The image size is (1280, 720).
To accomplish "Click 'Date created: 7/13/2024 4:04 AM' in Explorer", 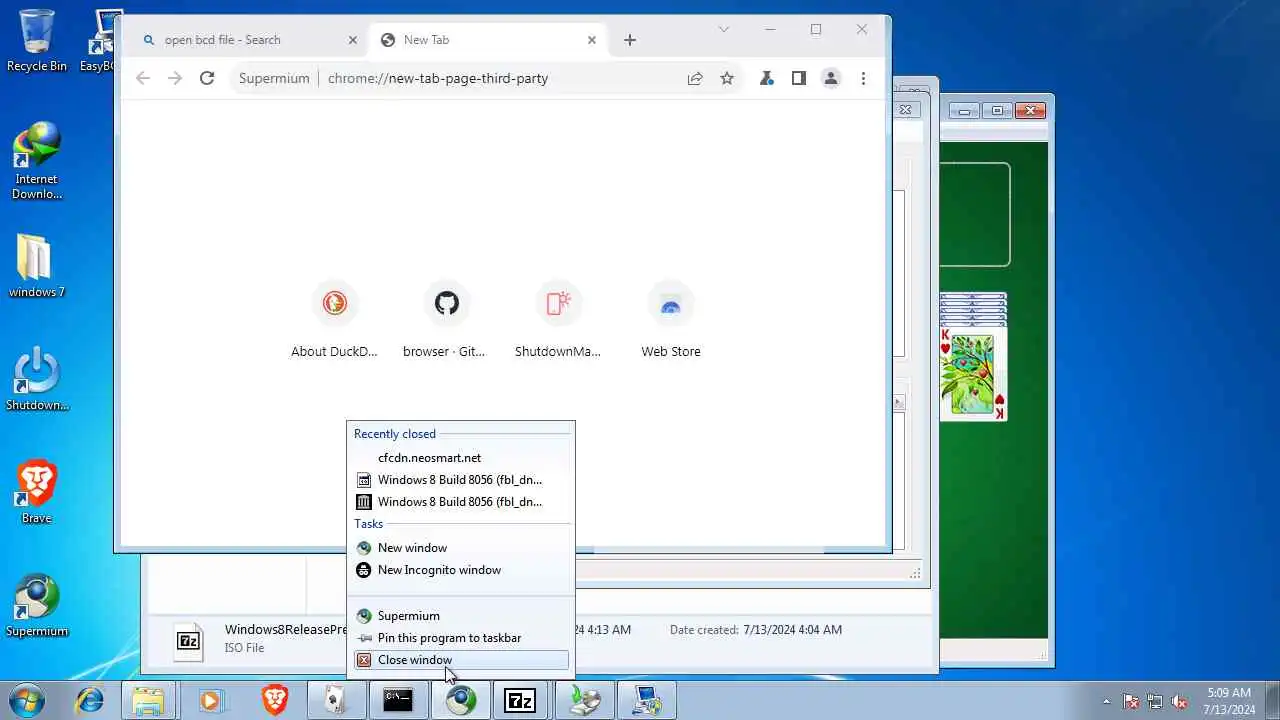I will [756, 630].
